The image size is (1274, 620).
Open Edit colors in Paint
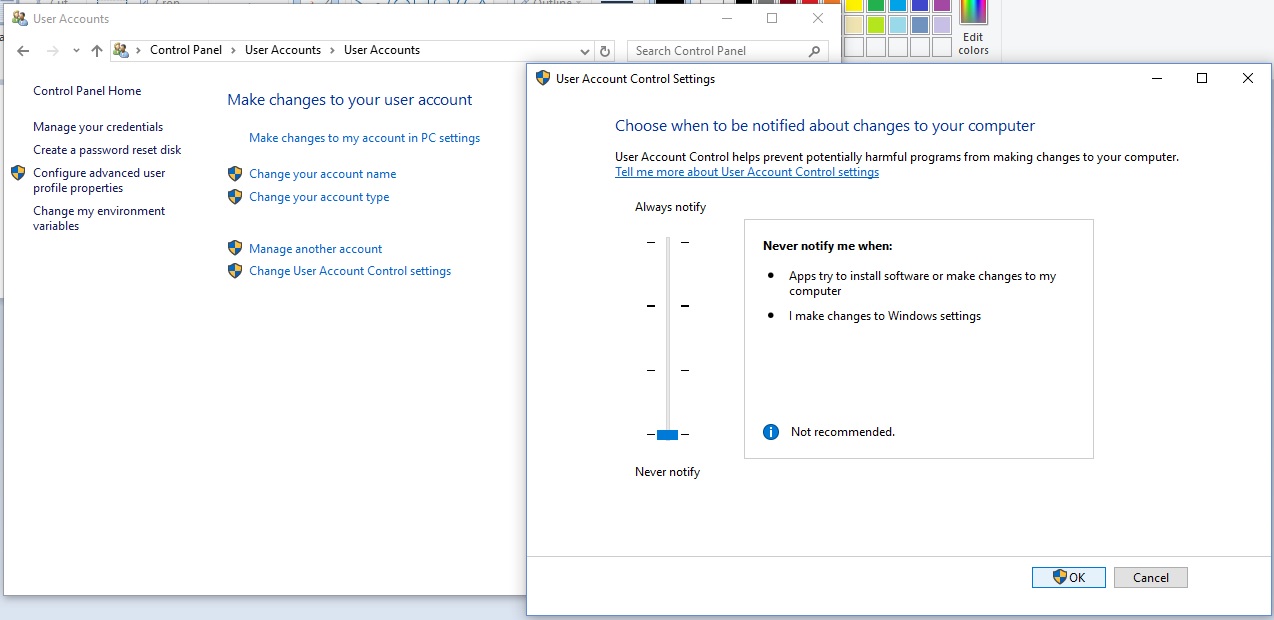coord(973,29)
